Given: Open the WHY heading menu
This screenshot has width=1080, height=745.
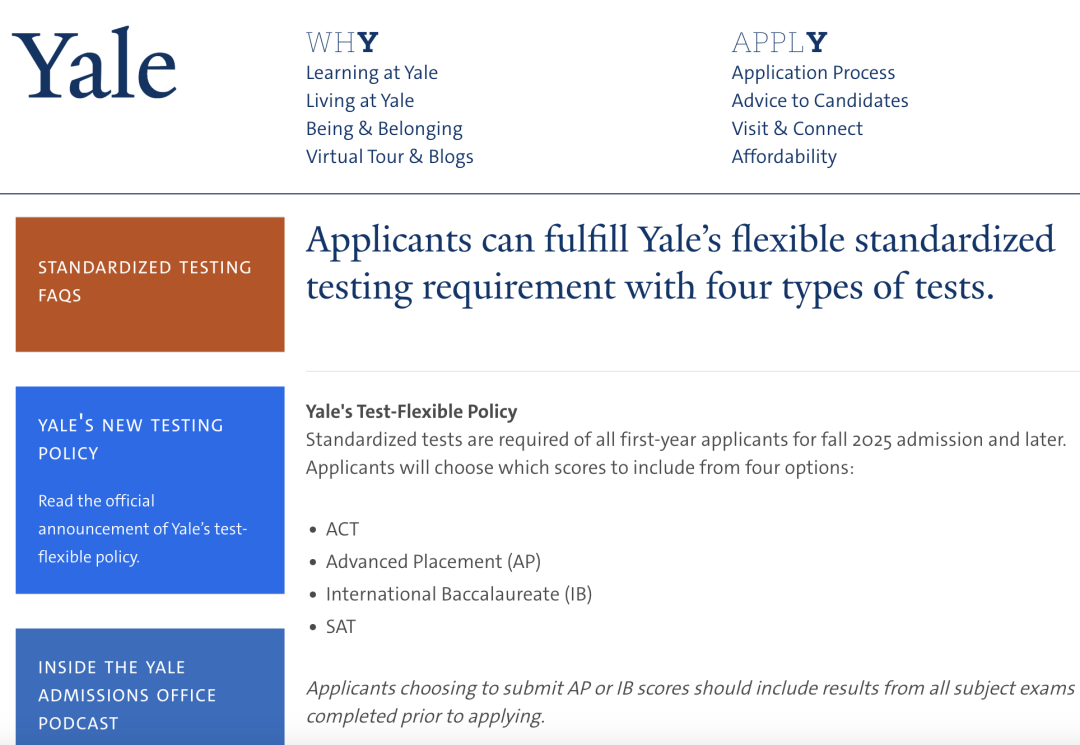Looking at the screenshot, I should tap(342, 43).
